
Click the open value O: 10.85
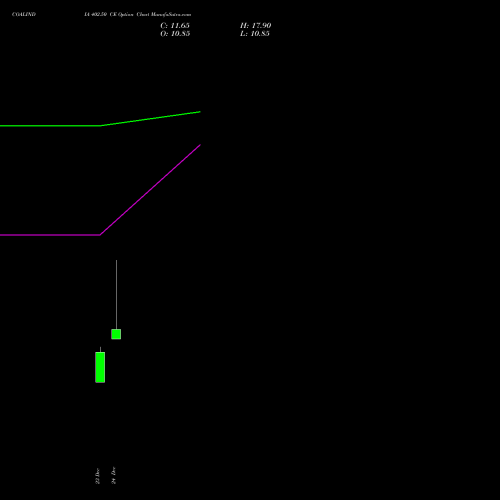click(175, 33)
